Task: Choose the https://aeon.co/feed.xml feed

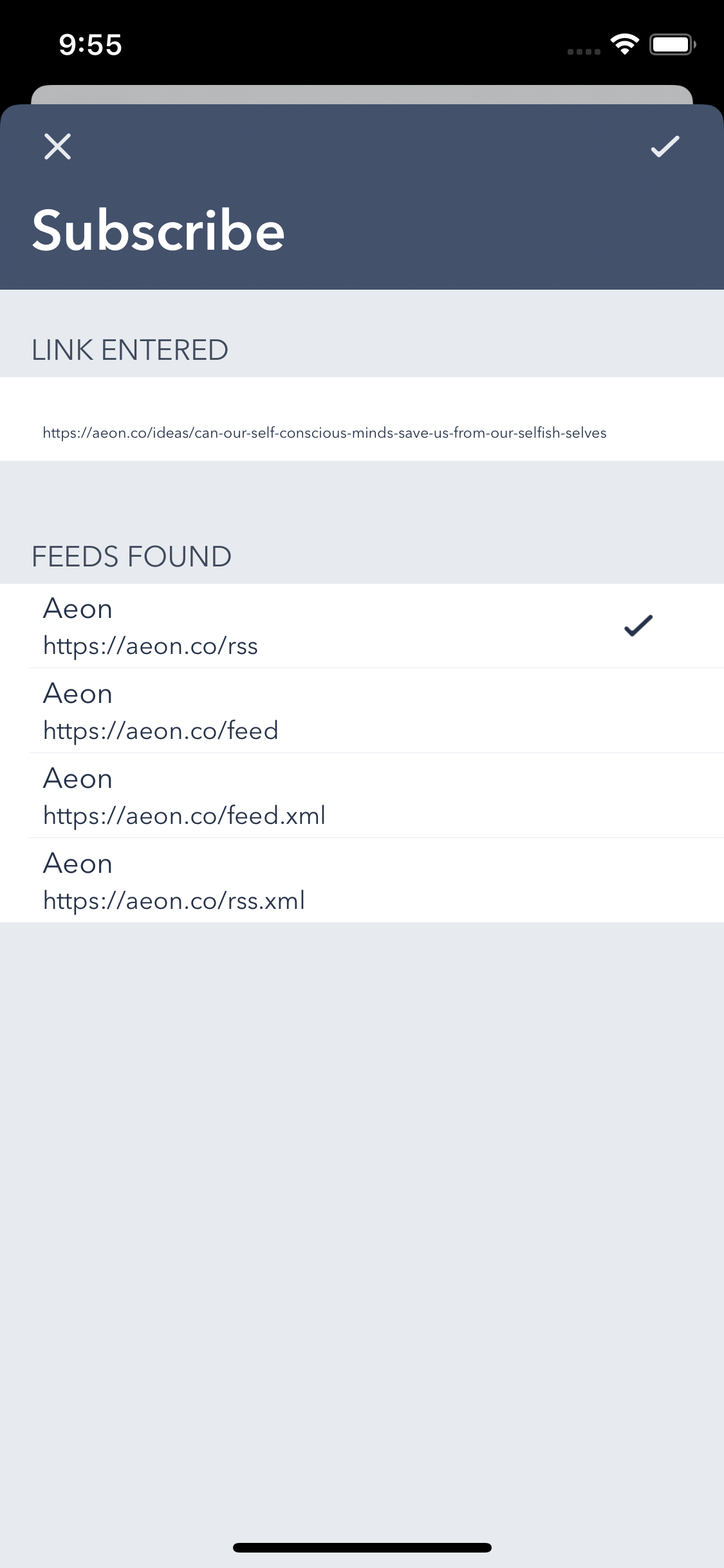Action: click(184, 816)
